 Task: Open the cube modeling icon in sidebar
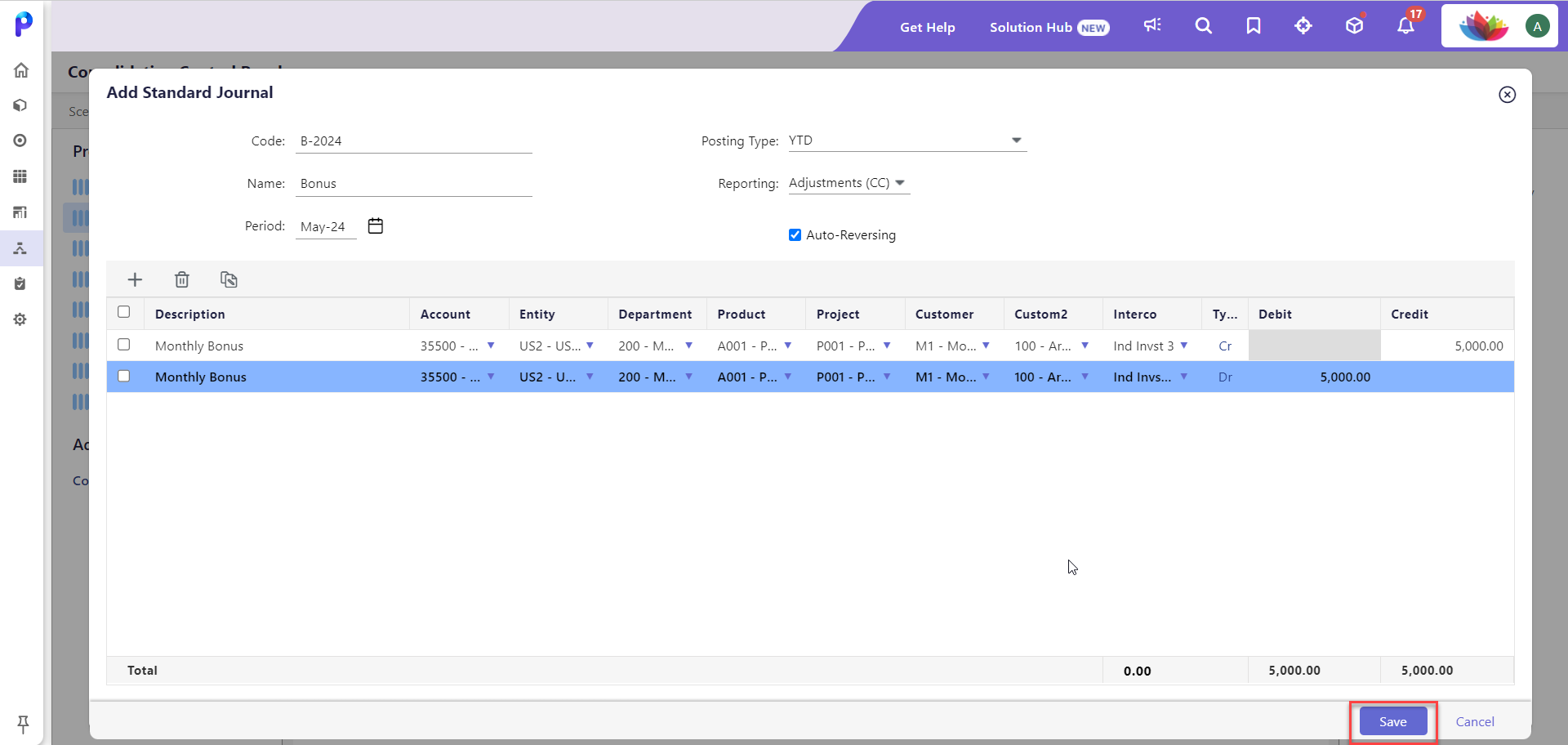point(20,105)
